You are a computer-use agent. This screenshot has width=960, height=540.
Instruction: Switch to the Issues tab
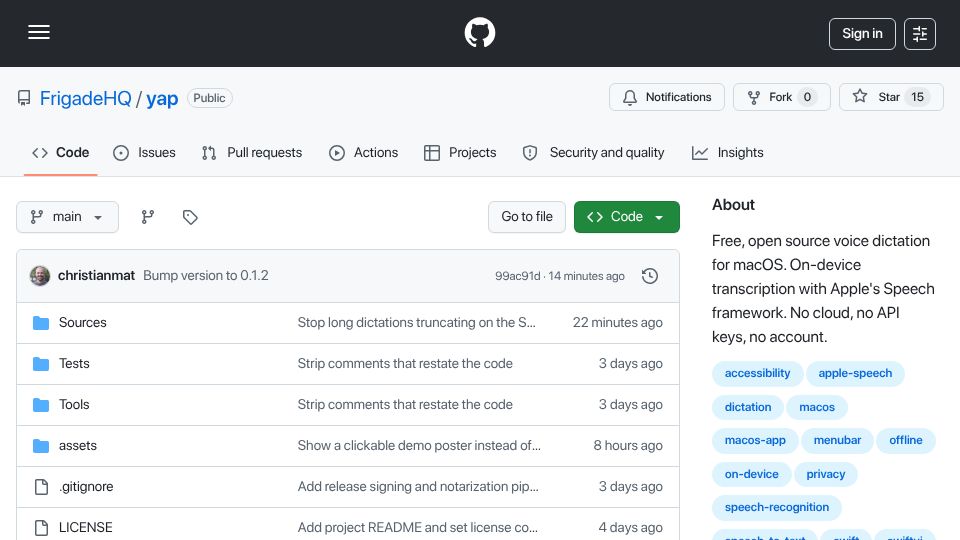(144, 153)
